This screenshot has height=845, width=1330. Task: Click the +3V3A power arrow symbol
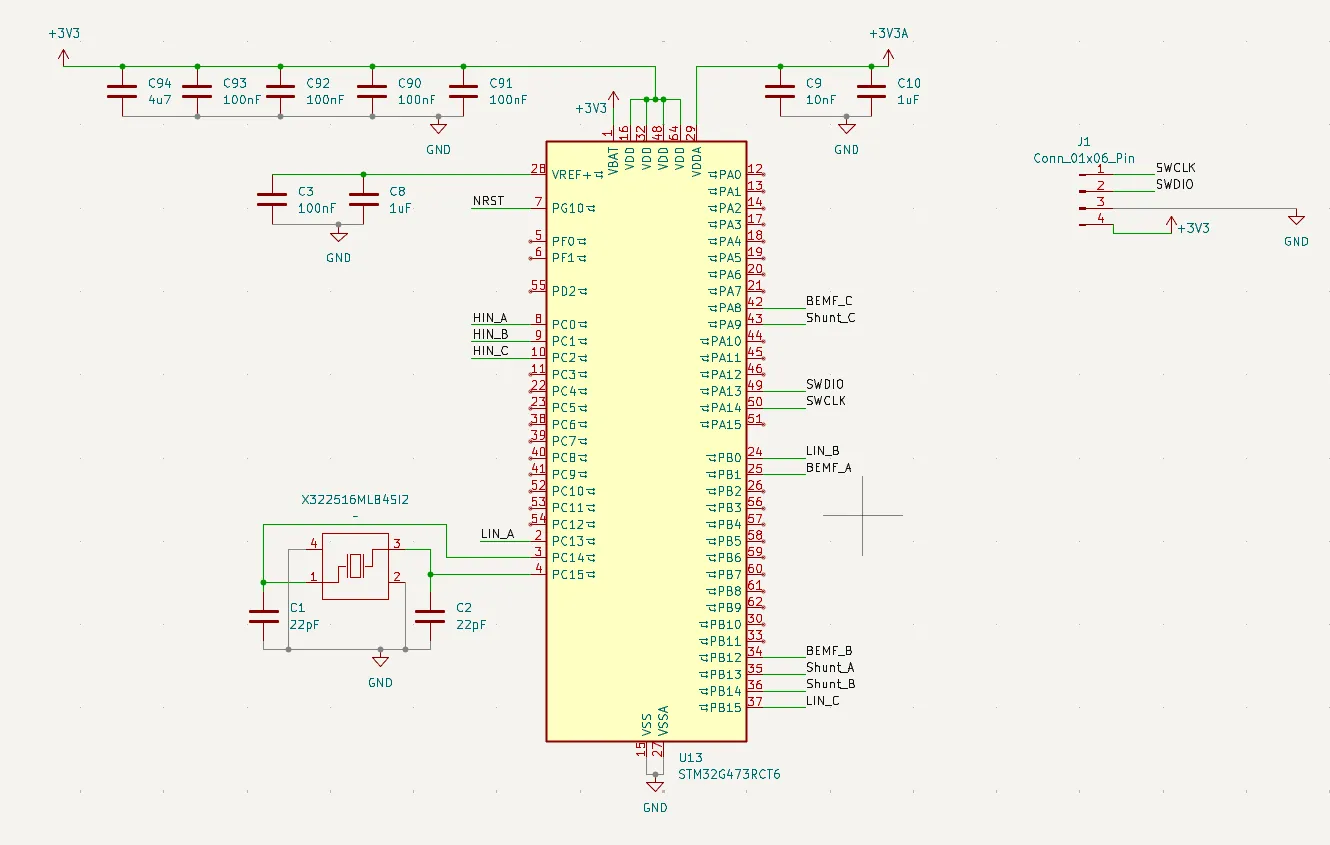pos(888,56)
